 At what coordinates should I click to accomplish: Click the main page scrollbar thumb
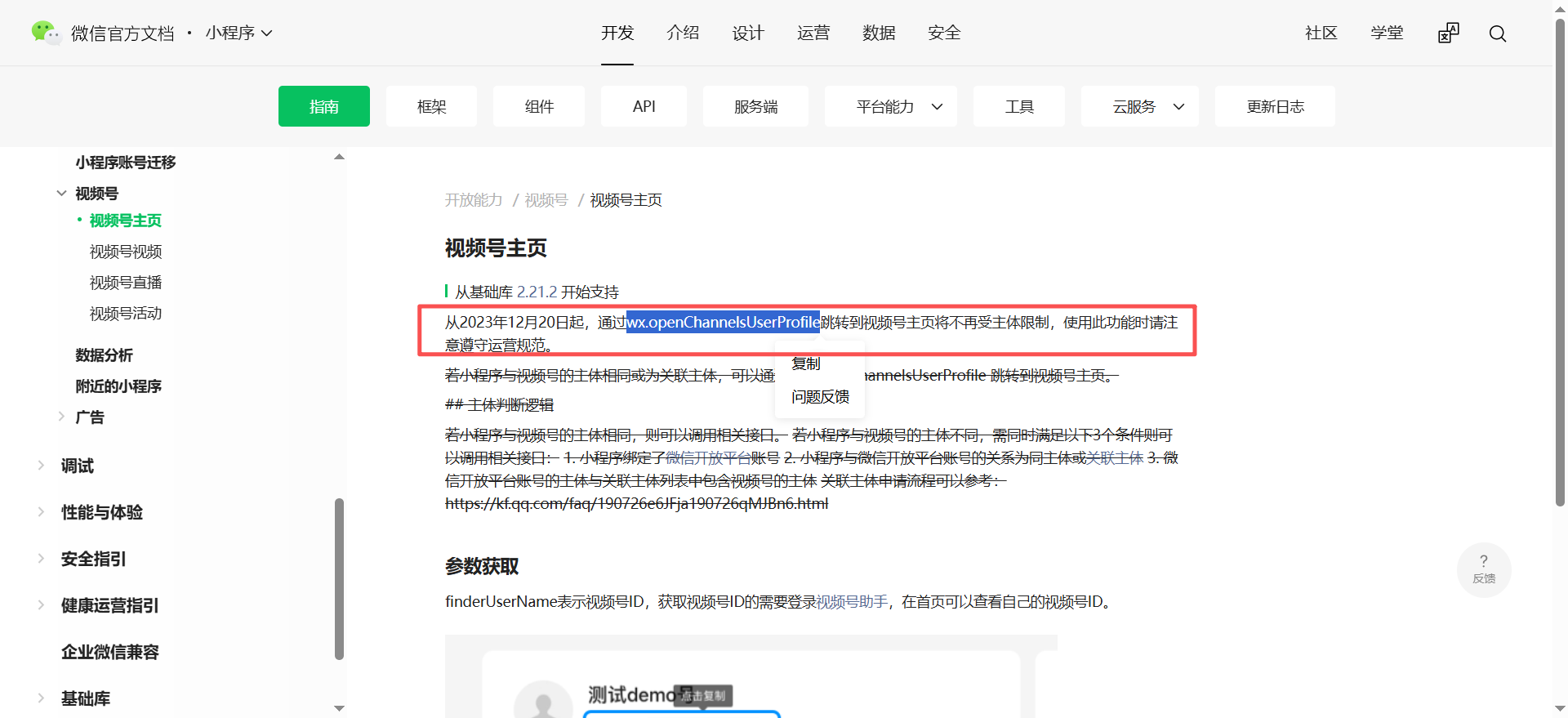point(1560,261)
